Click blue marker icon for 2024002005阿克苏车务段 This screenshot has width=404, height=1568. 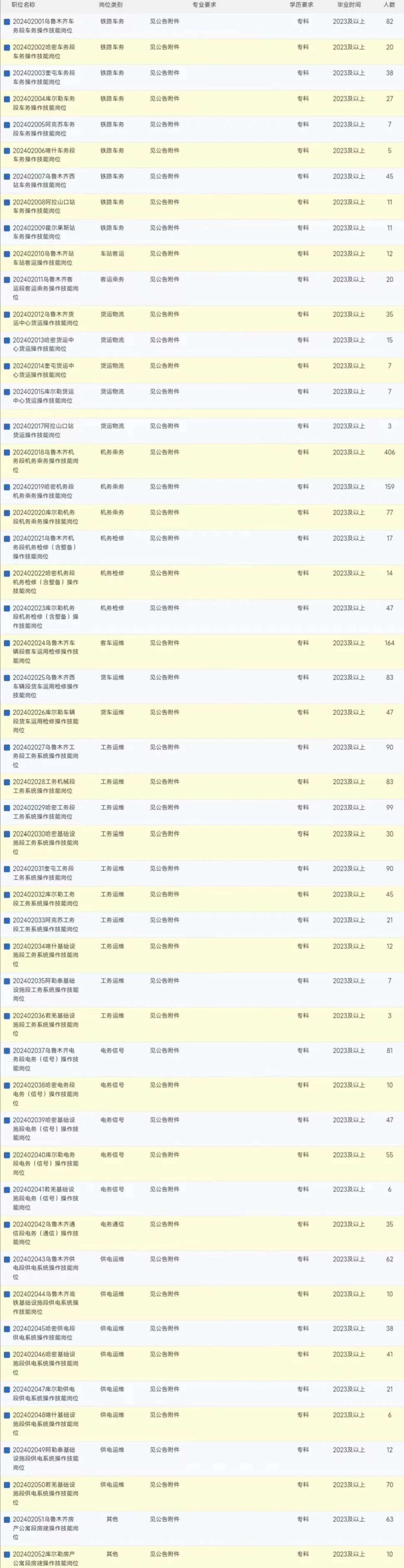7,125
